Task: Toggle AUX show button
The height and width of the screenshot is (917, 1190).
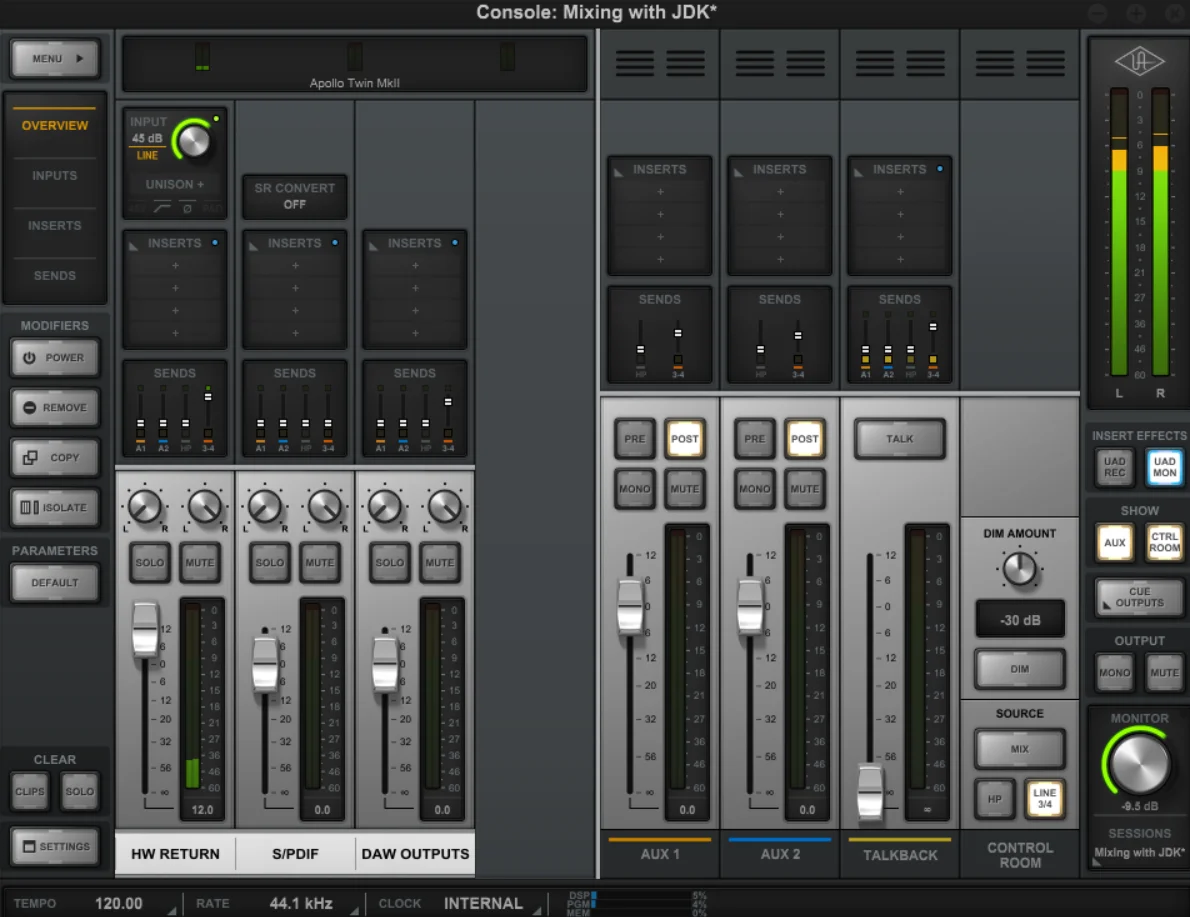Action: pos(1114,543)
